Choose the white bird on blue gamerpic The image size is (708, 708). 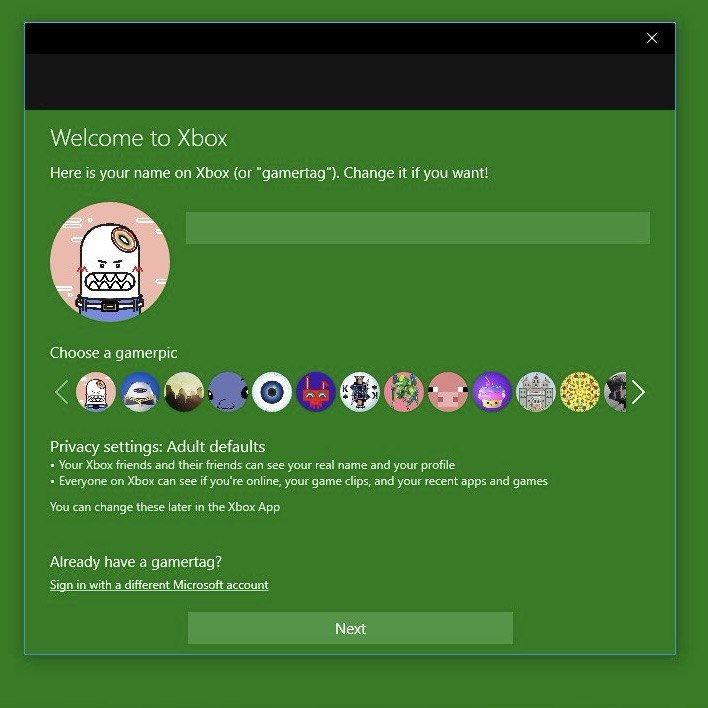tap(140, 392)
